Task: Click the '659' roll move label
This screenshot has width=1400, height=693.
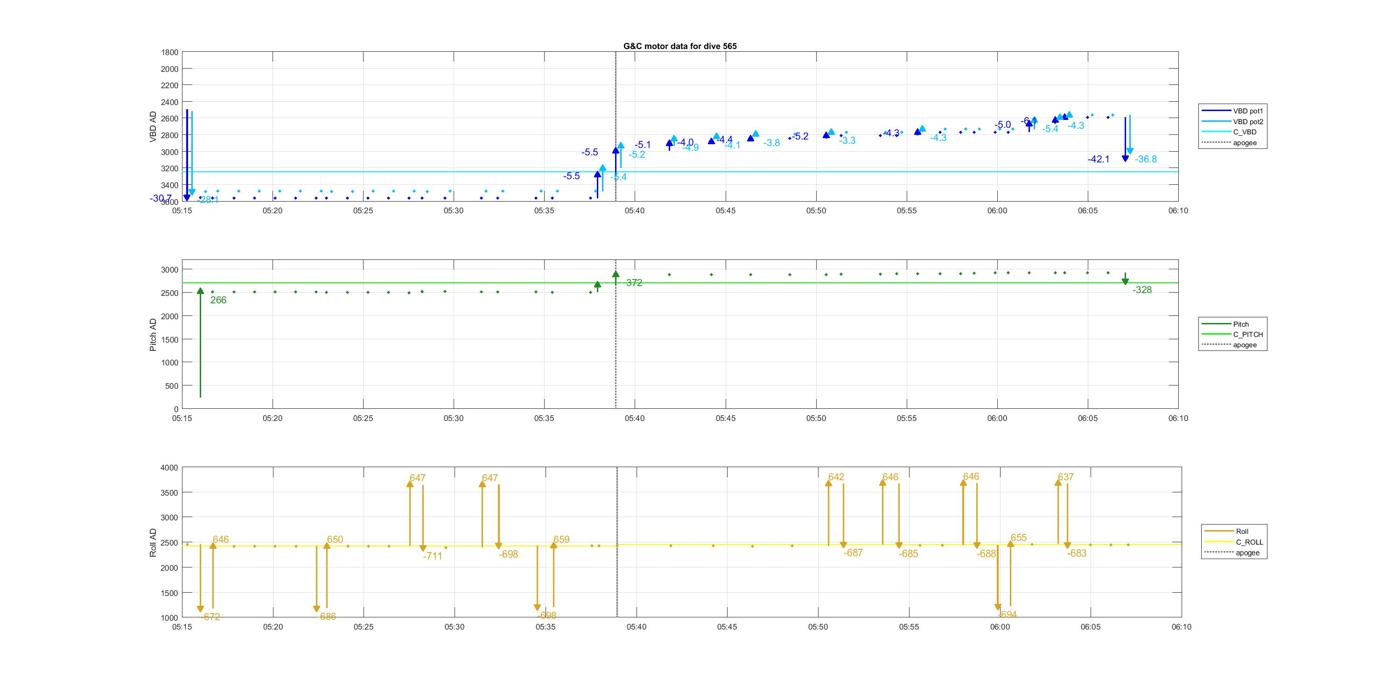Action: pos(561,540)
